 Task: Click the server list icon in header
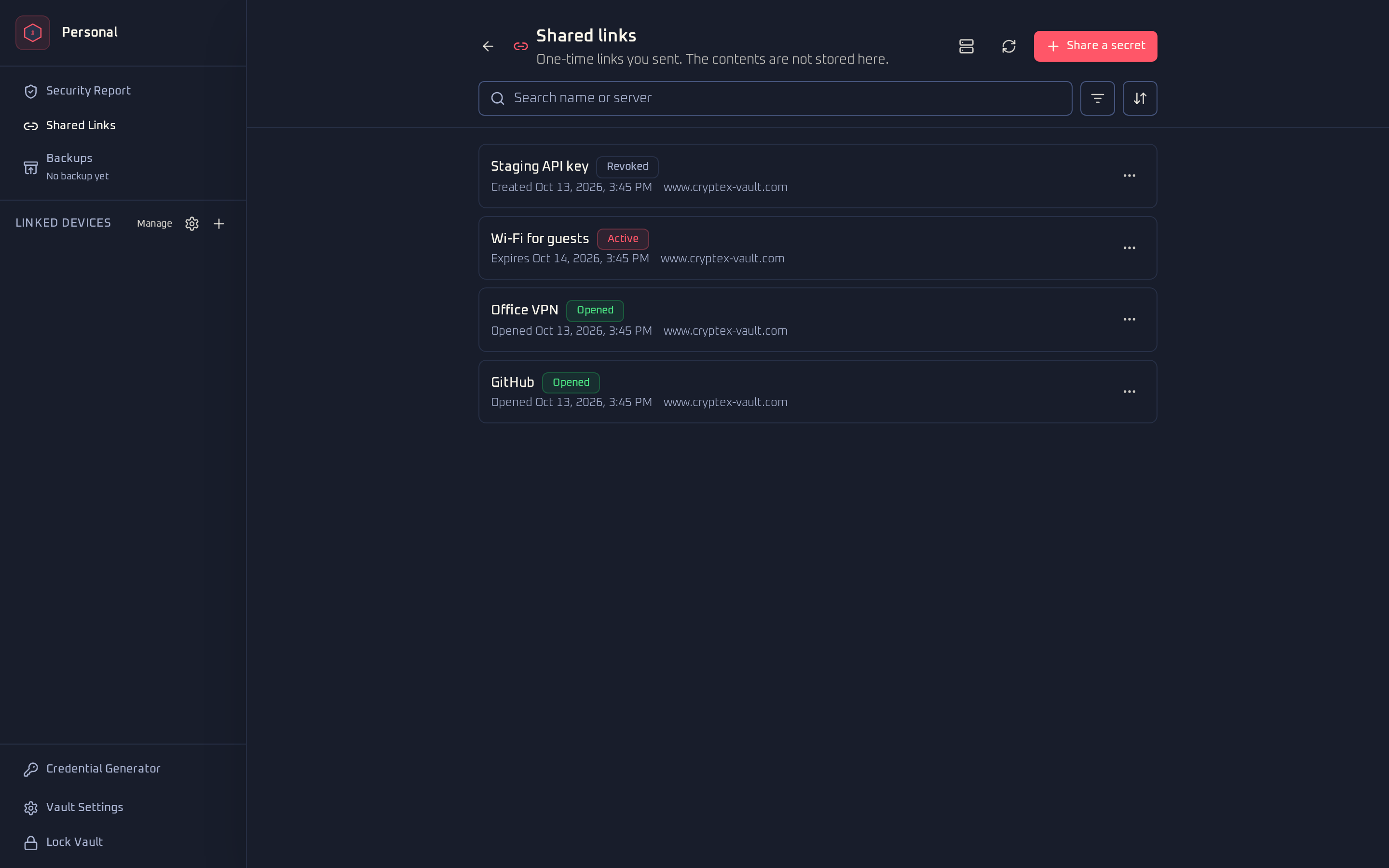click(x=966, y=46)
